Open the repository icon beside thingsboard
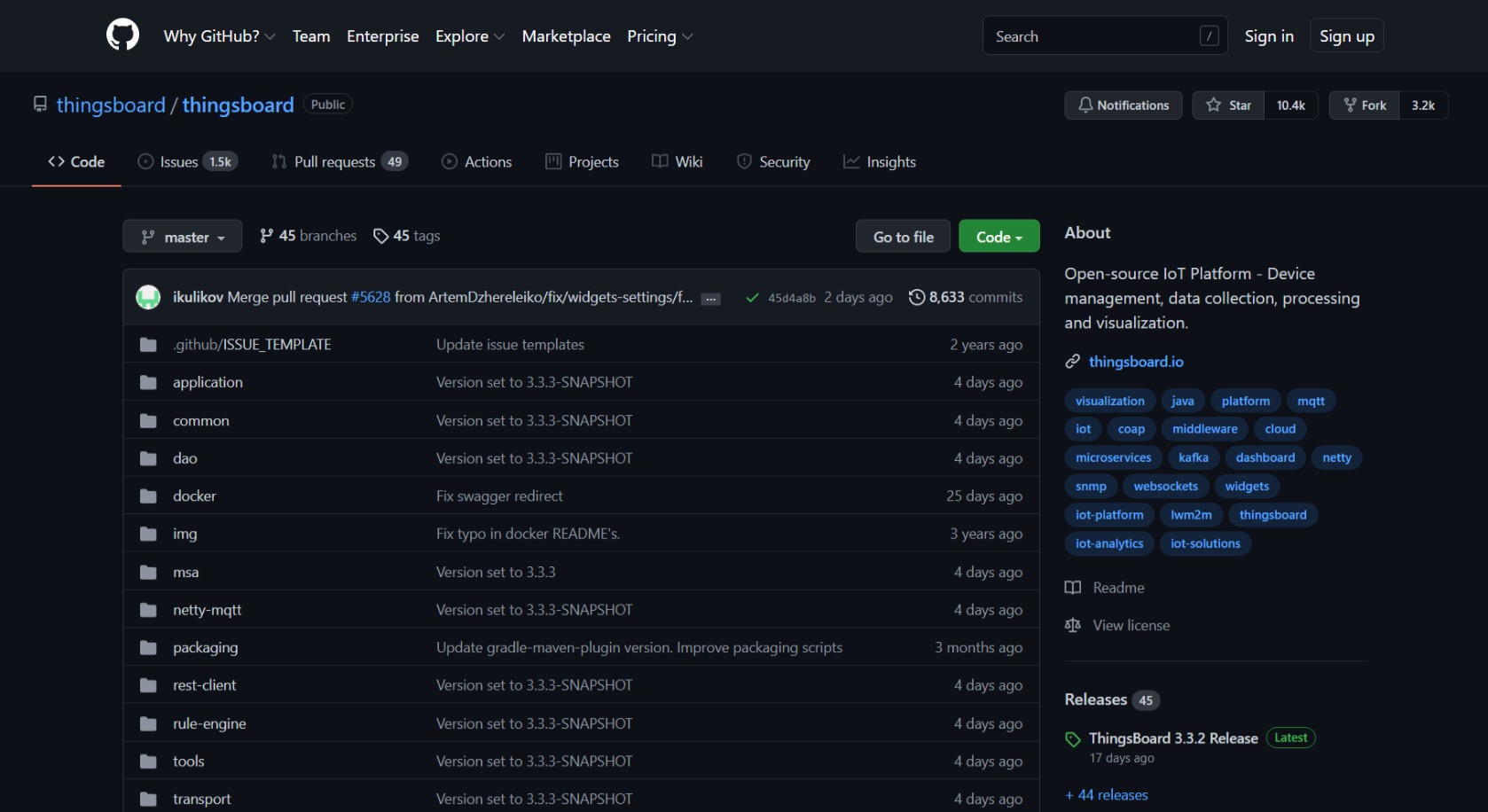The width and height of the screenshot is (1488, 812). (40, 105)
